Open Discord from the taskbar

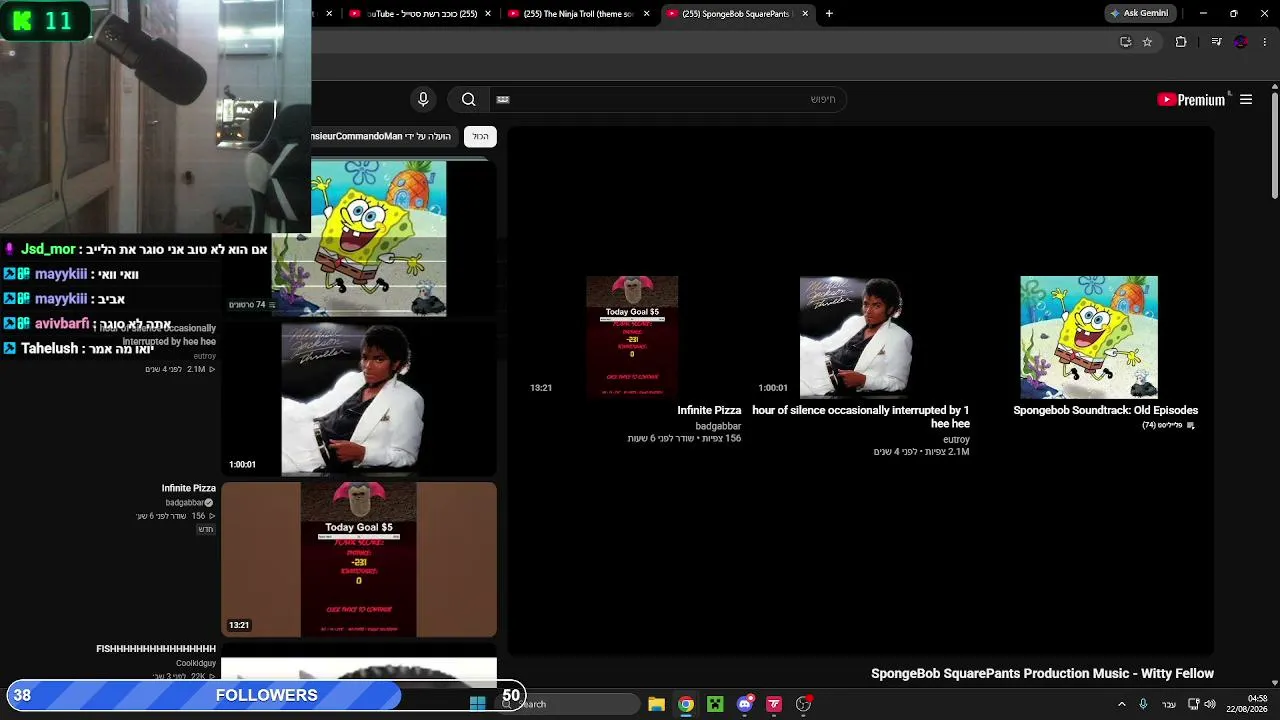[744, 704]
